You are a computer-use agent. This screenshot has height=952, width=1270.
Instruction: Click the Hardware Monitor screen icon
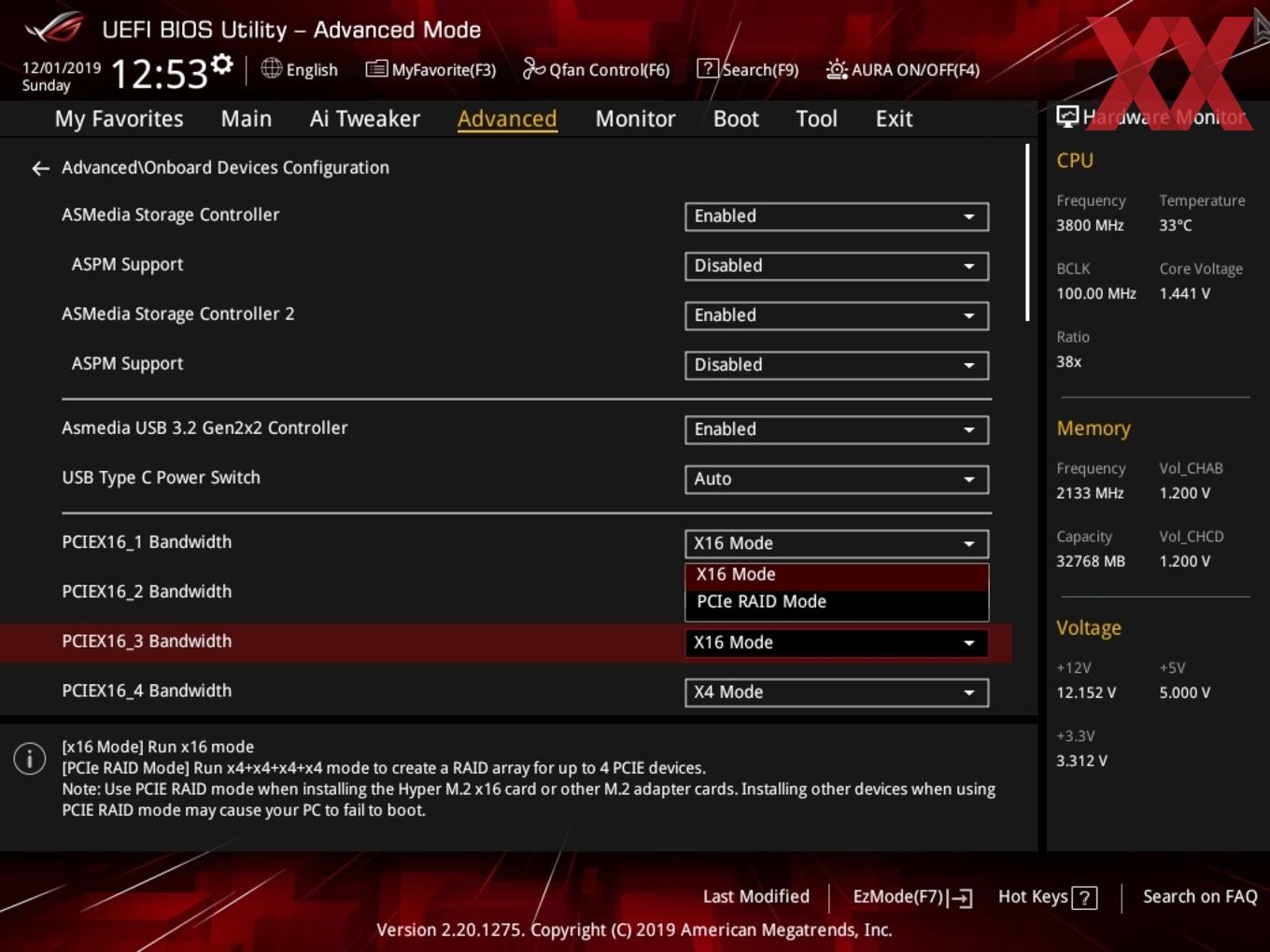pyautogui.click(x=1067, y=116)
